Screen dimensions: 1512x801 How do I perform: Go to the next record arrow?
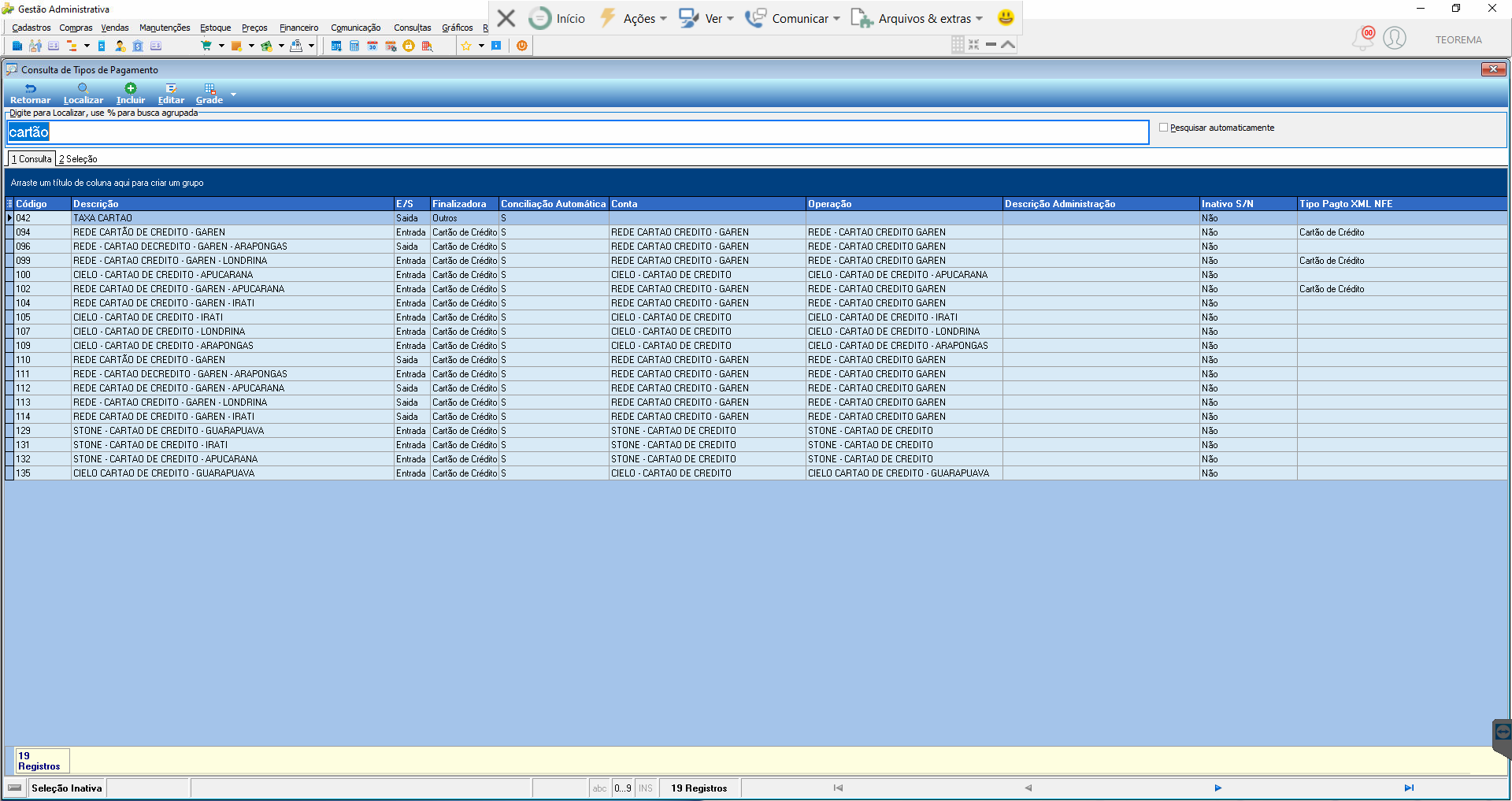(1217, 788)
